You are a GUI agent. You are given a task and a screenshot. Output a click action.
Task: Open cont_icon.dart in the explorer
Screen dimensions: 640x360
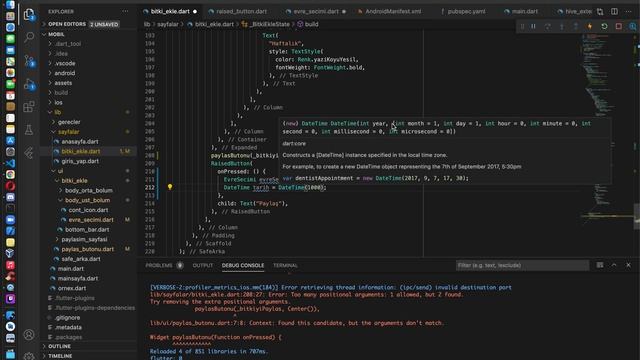pyautogui.click(x=89, y=210)
